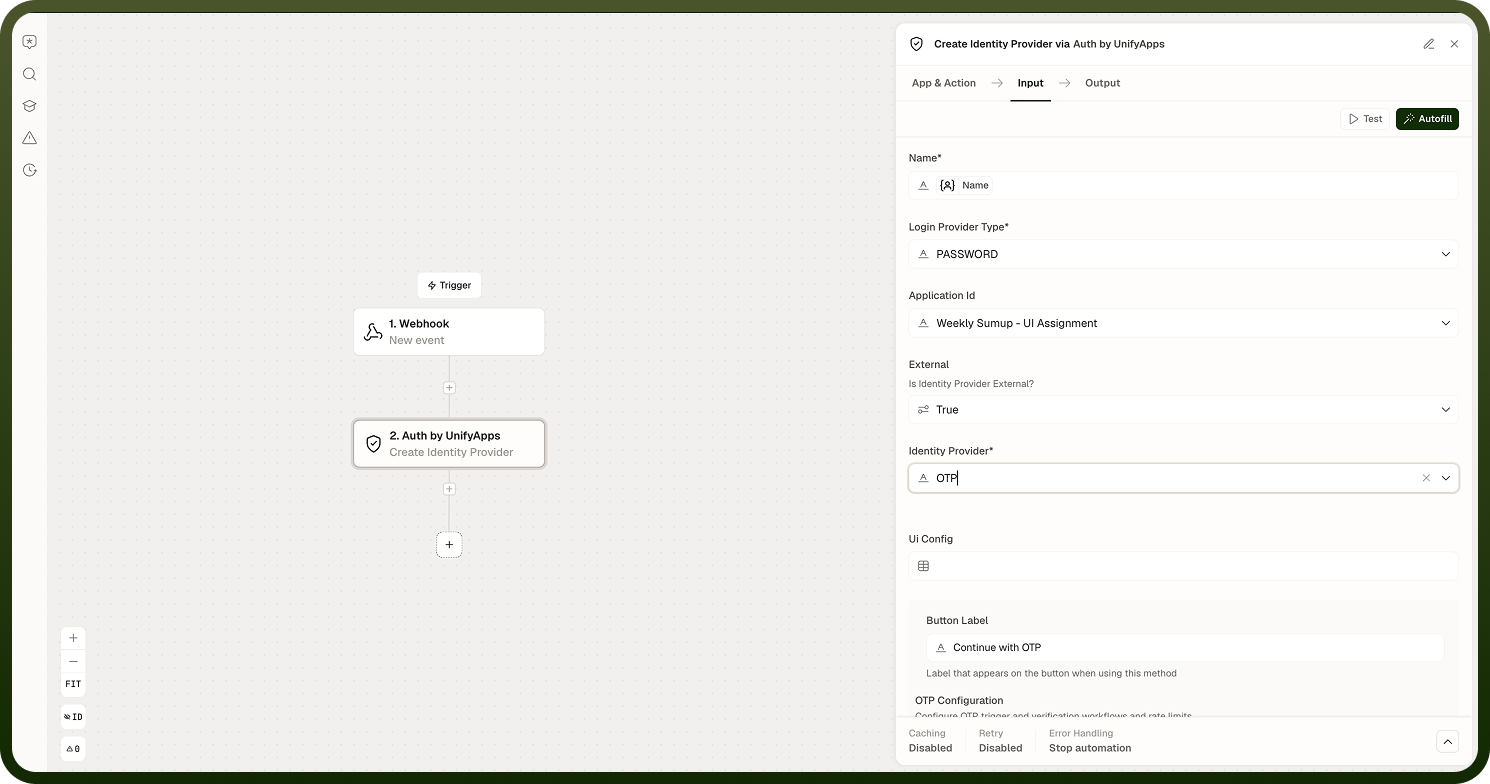Screen dimensions: 1490x784
Task: Open the AI assistant chat icon in sidebar
Action: pyautogui.click(x=29, y=42)
